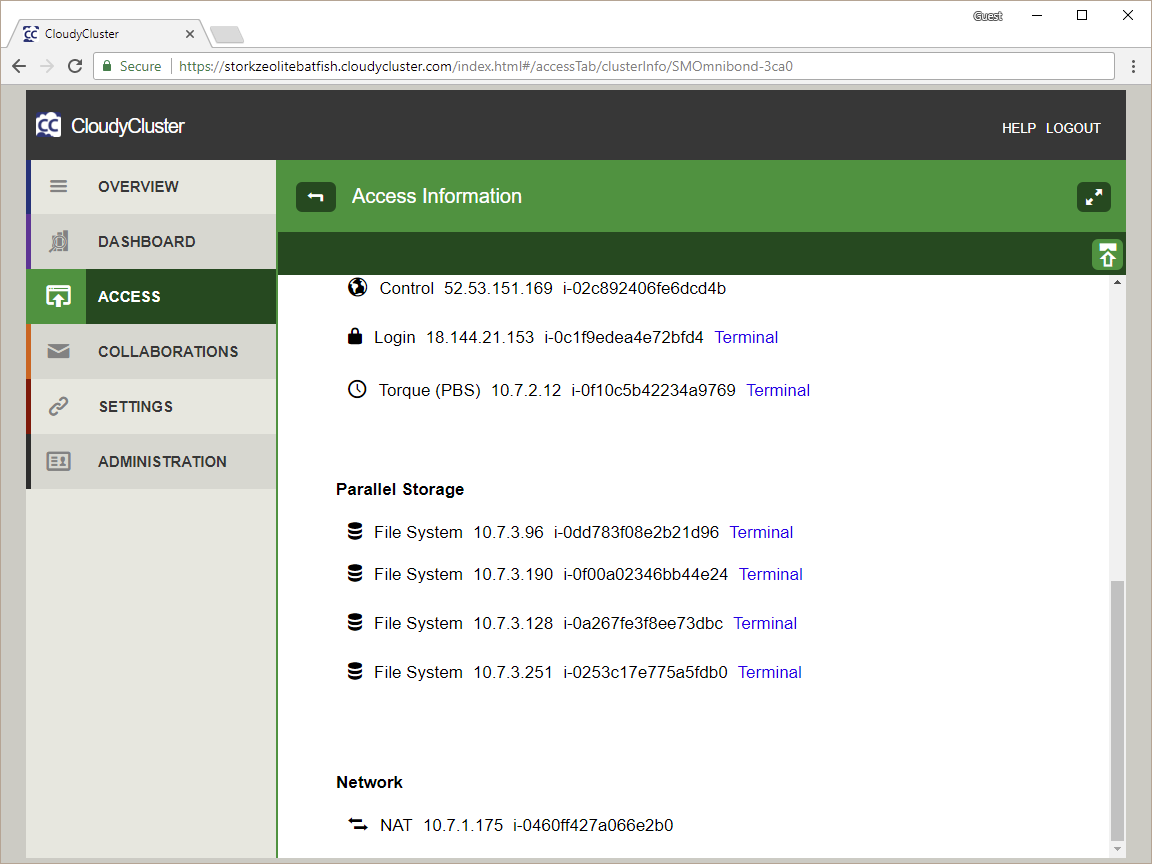Select the CloudyCluster browser tab
1152x864 pixels.
coord(107,34)
